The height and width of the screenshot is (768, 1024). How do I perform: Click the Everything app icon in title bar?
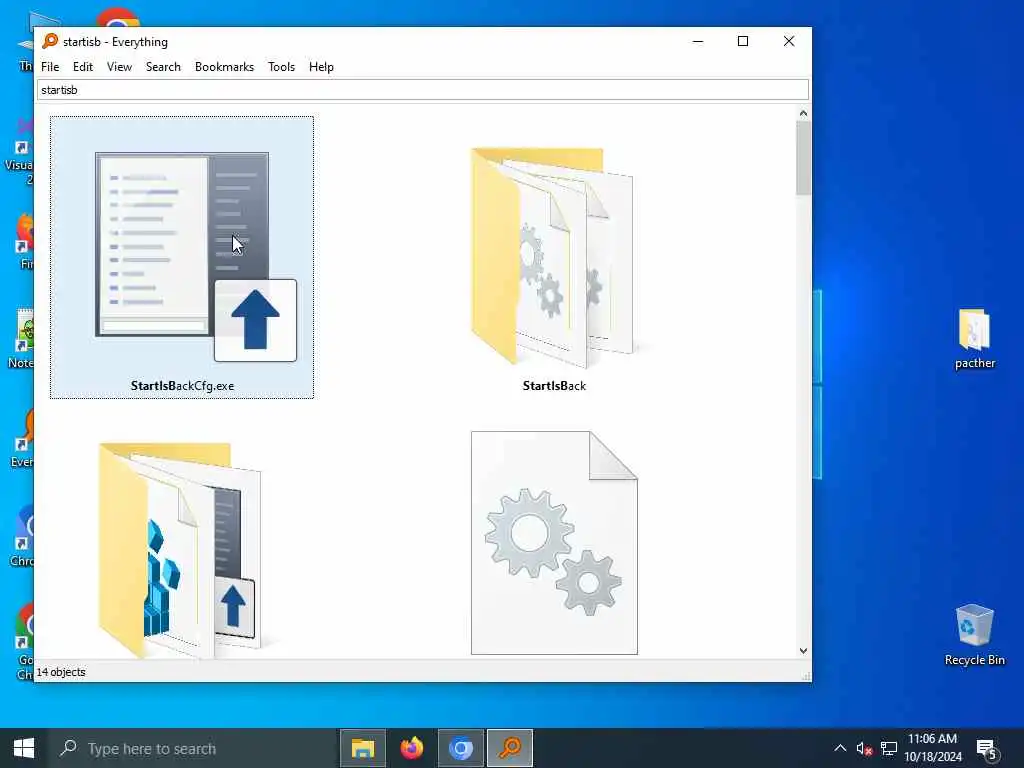pyautogui.click(x=50, y=41)
